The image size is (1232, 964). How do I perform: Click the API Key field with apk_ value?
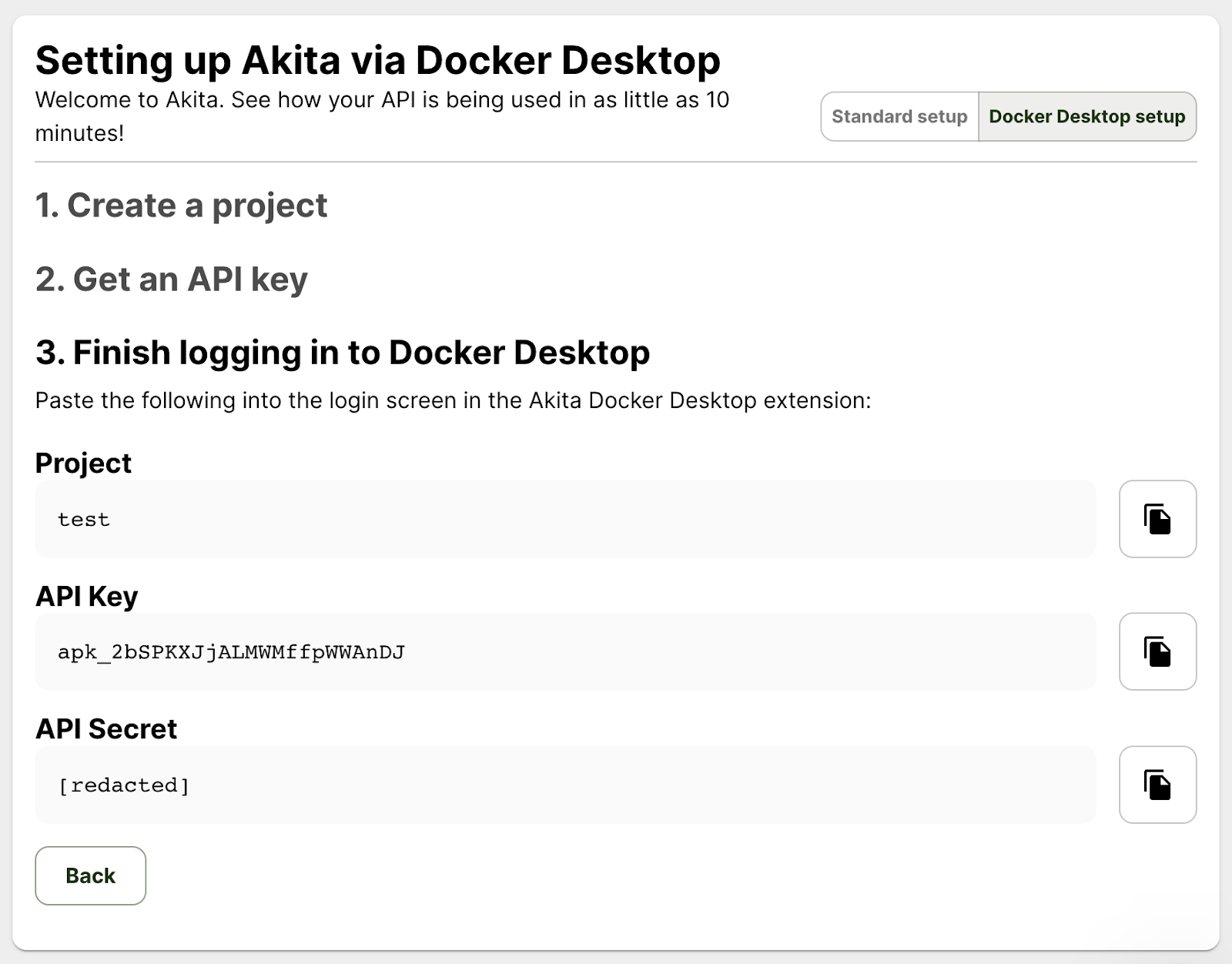click(565, 652)
